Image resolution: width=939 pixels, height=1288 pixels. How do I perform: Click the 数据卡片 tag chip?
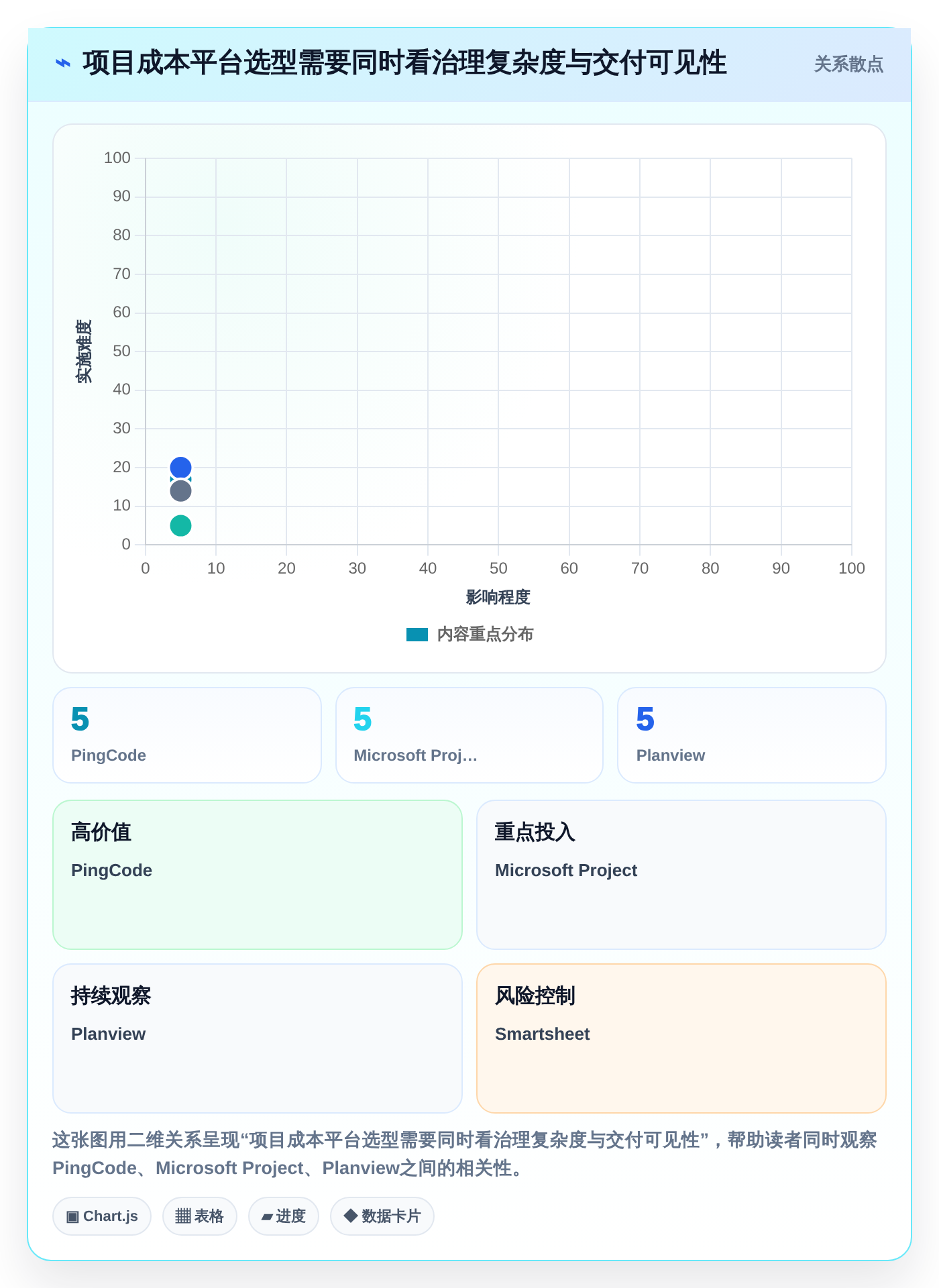382,1216
